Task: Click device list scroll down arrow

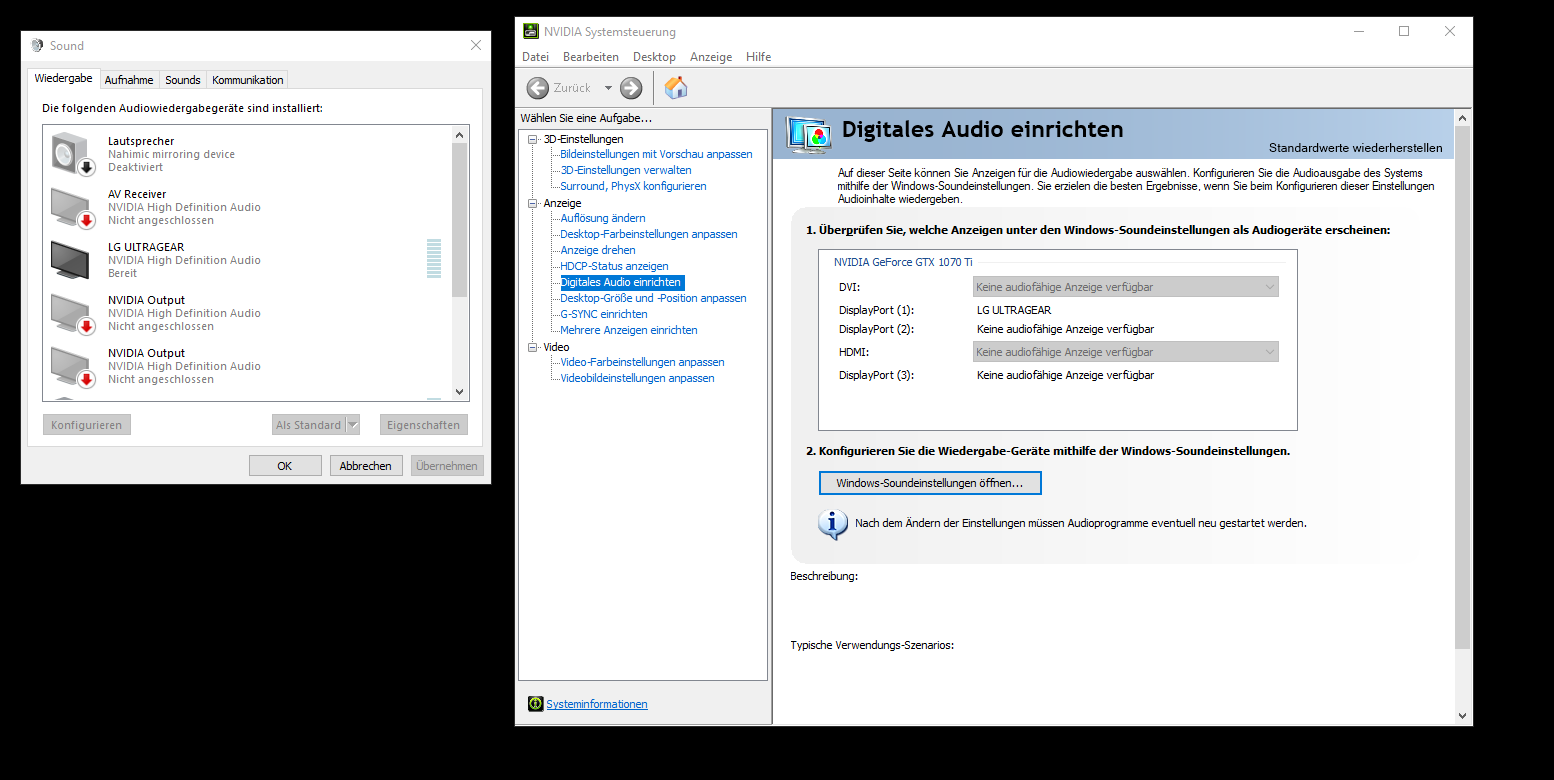Action: coord(460,392)
